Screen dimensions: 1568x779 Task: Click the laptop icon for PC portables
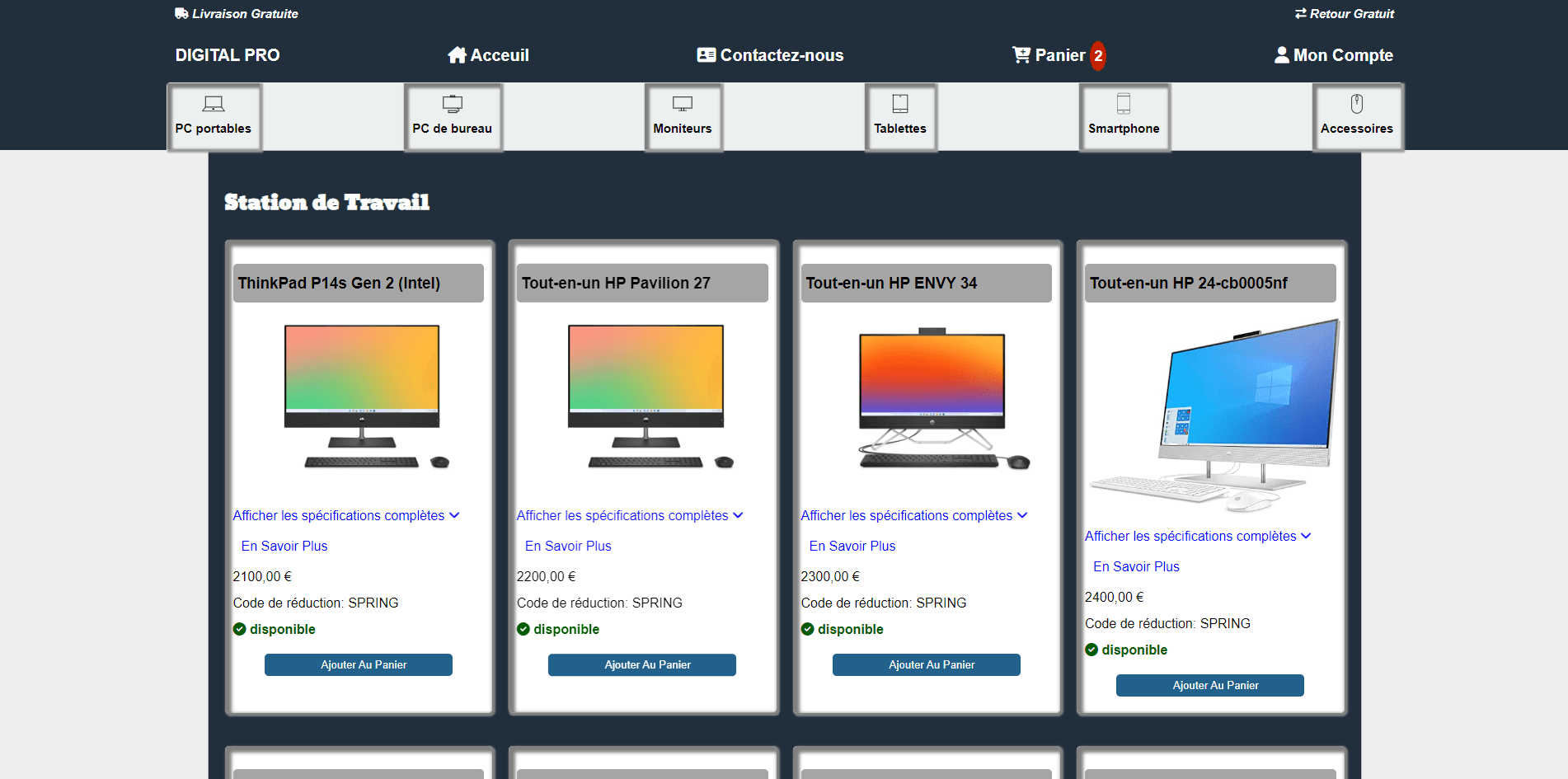tap(214, 104)
